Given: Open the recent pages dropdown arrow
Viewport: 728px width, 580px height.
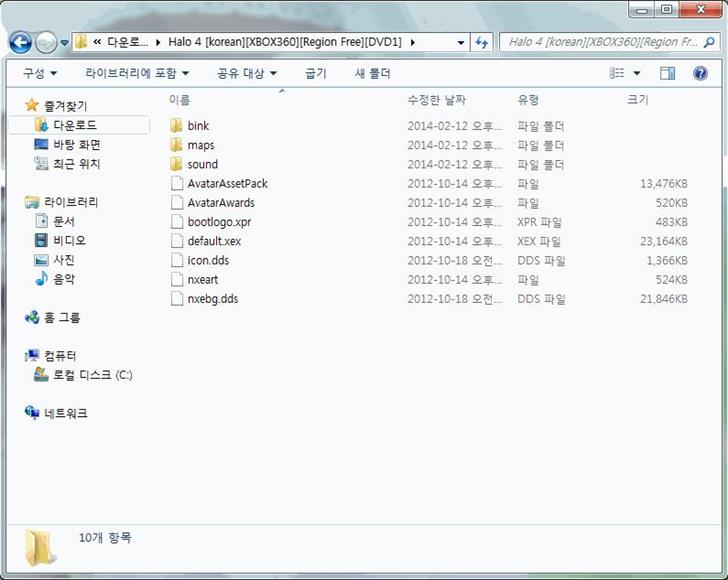Looking at the screenshot, I should [65, 43].
